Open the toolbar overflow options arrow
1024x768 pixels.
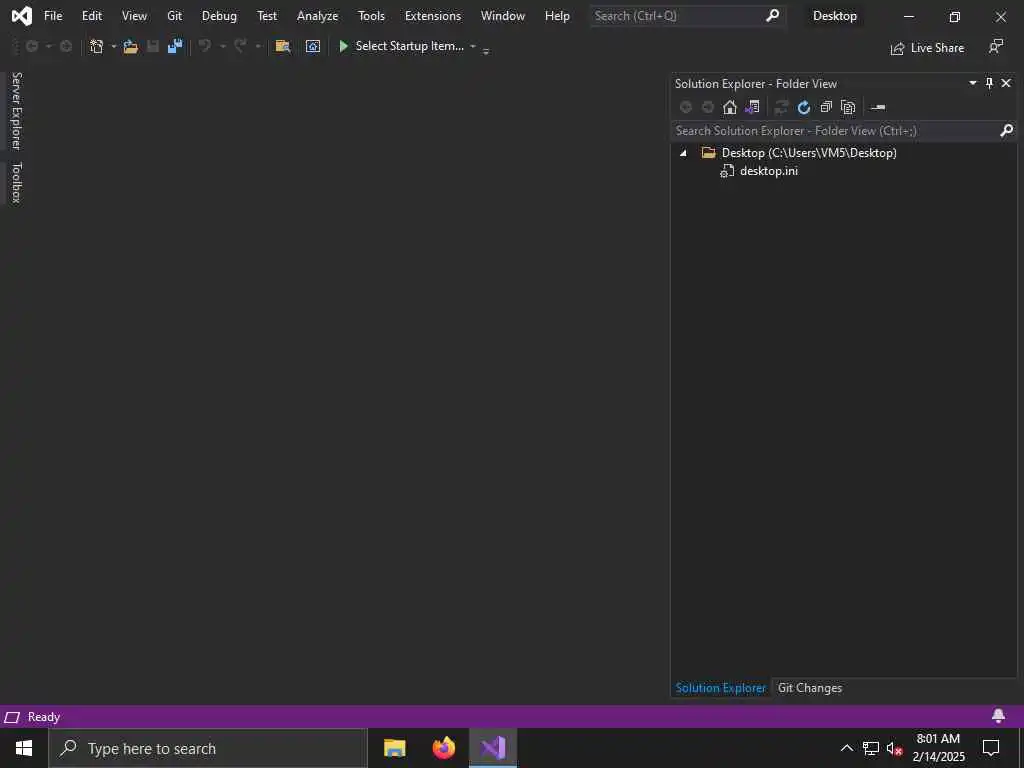point(486,50)
